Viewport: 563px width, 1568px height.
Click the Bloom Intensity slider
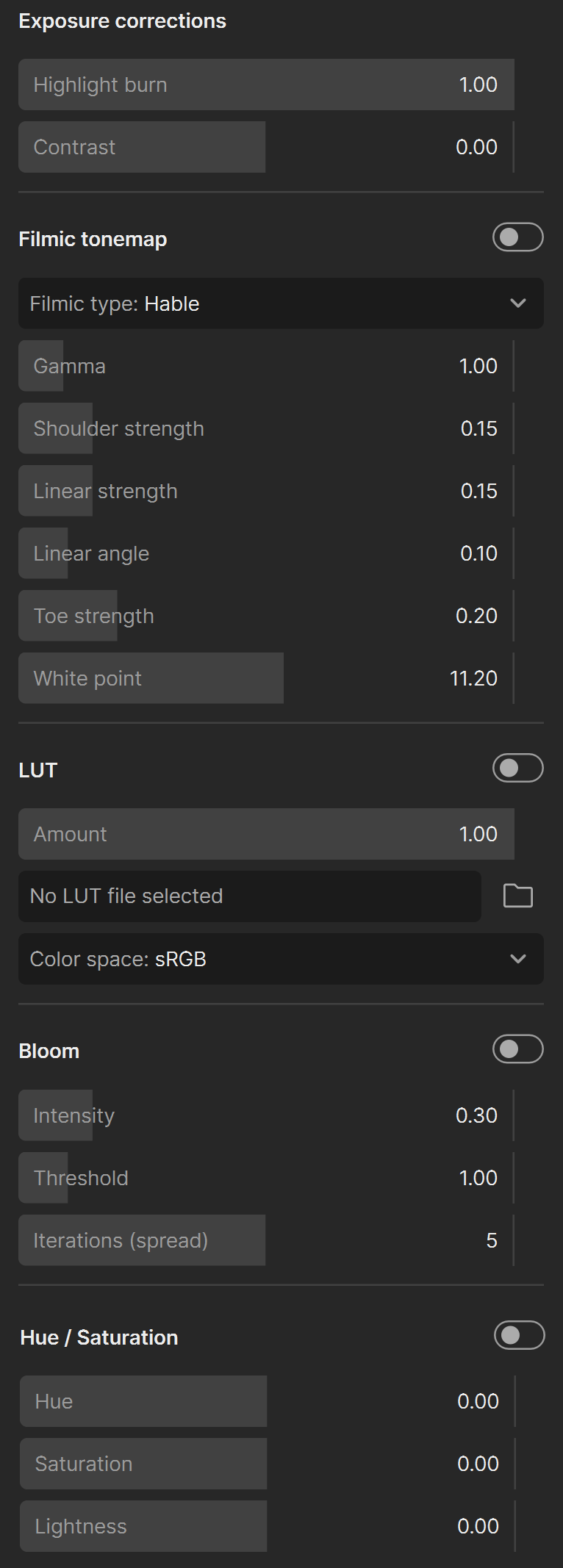coord(266,1115)
